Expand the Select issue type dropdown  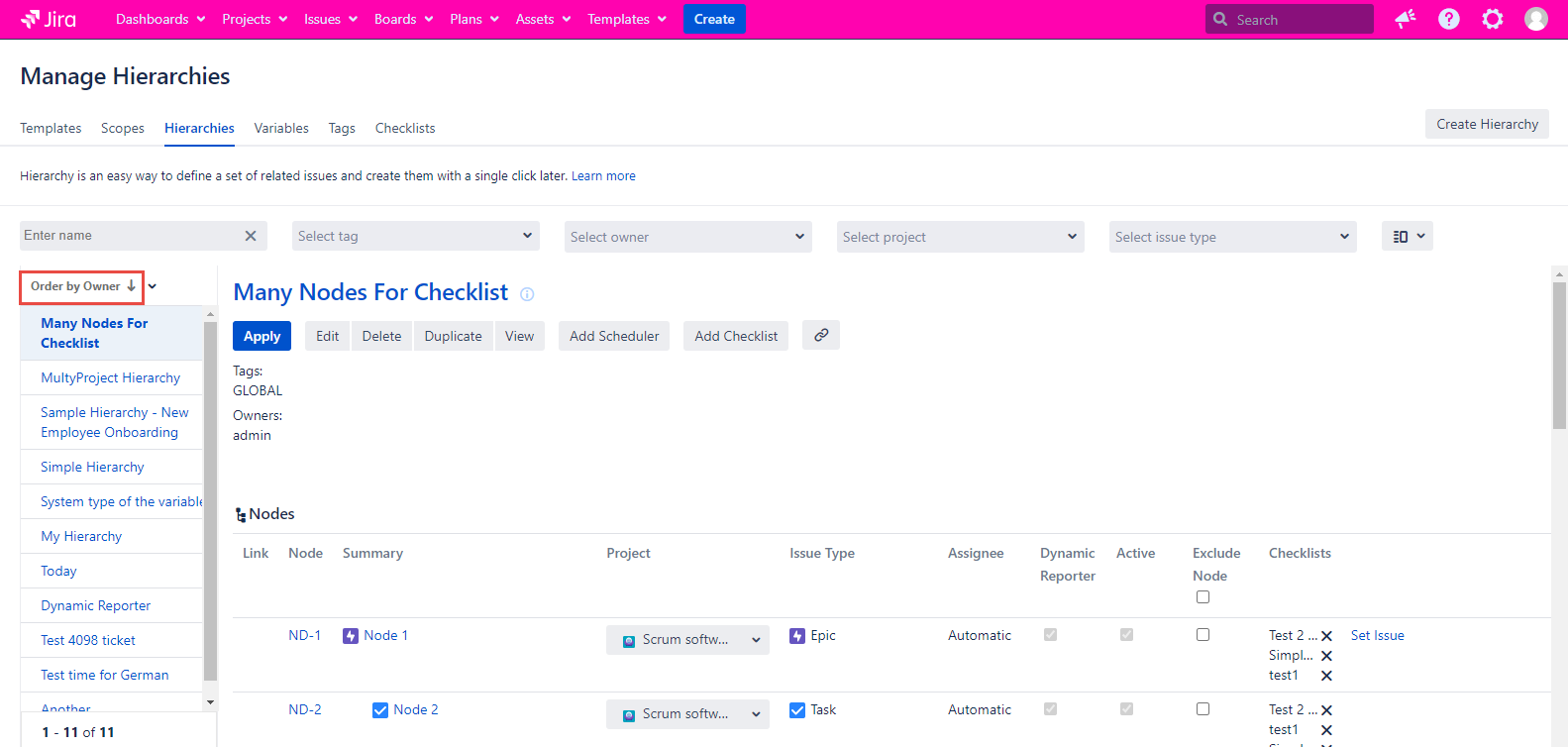click(x=1232, y=237)
